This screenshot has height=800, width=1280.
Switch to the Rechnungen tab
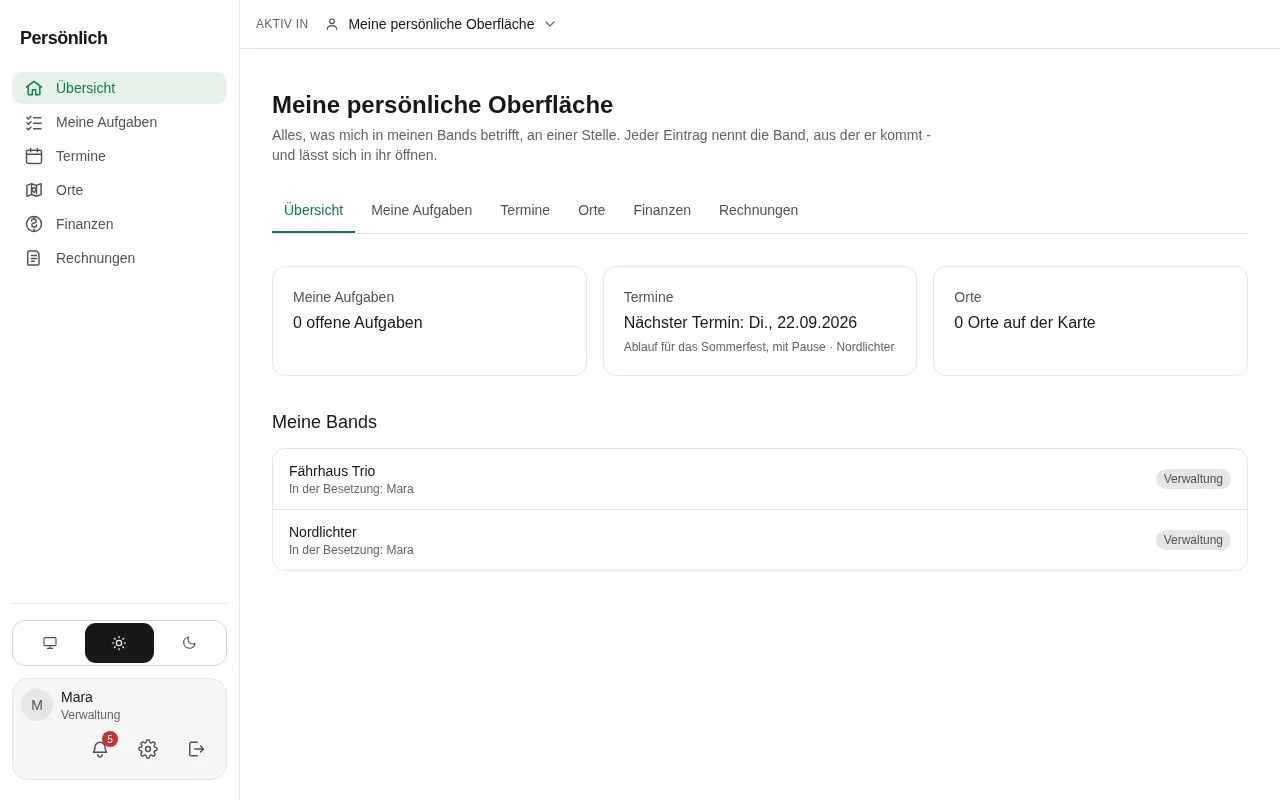pyautogui.click(x=759, y=210)
